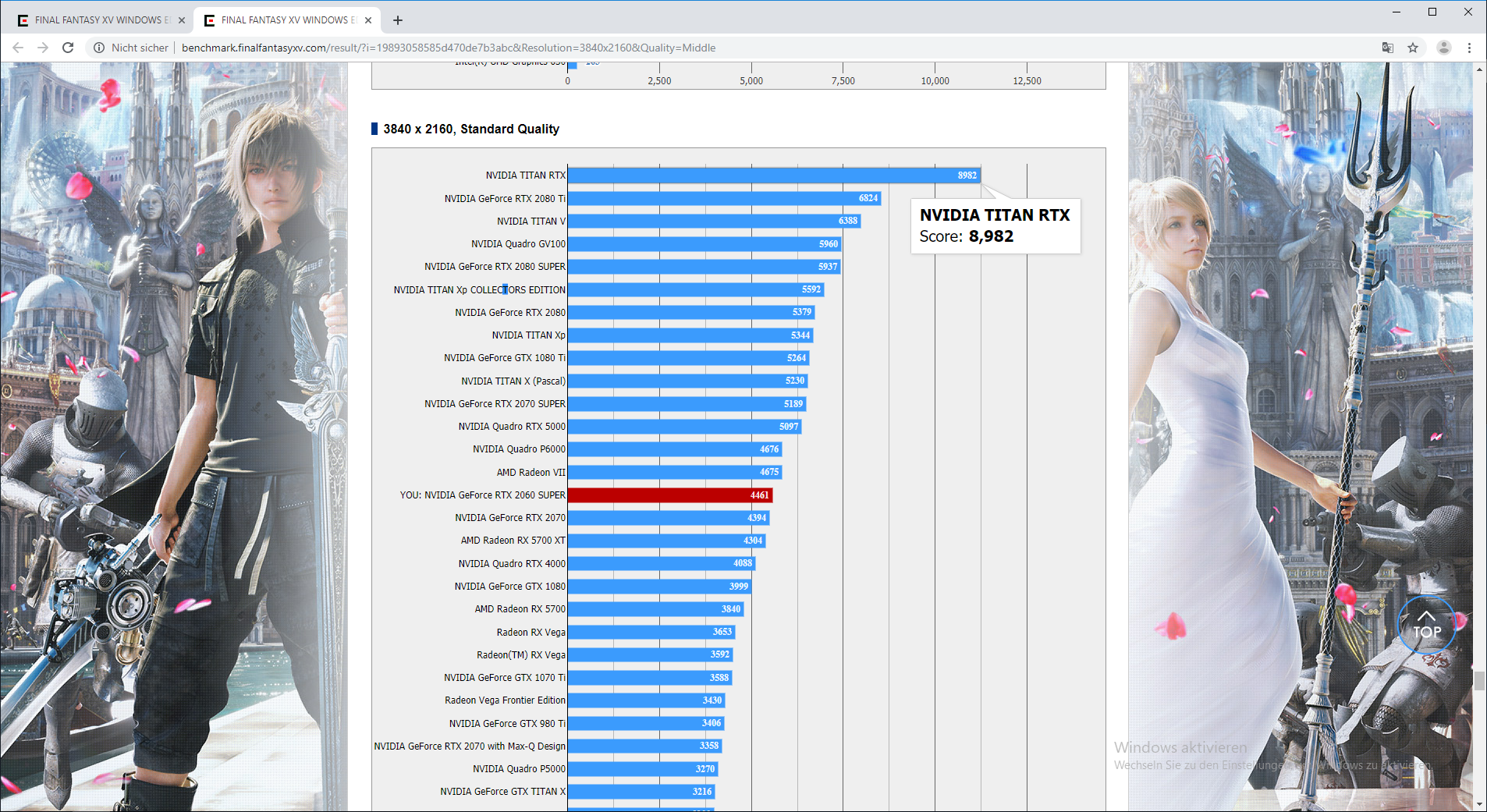
Task: Click the NVIDIA TITAN RTX bar
Action: pos(774,176)
